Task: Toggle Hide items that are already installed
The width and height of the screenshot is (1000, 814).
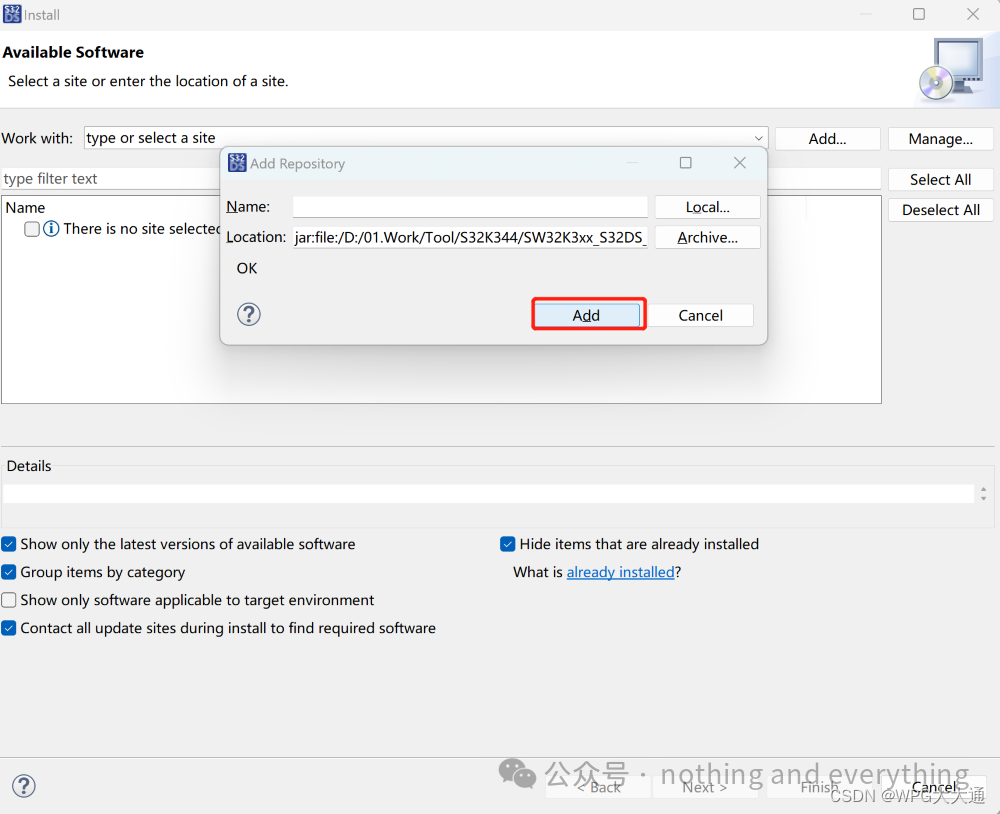Action: pos(508,544)
